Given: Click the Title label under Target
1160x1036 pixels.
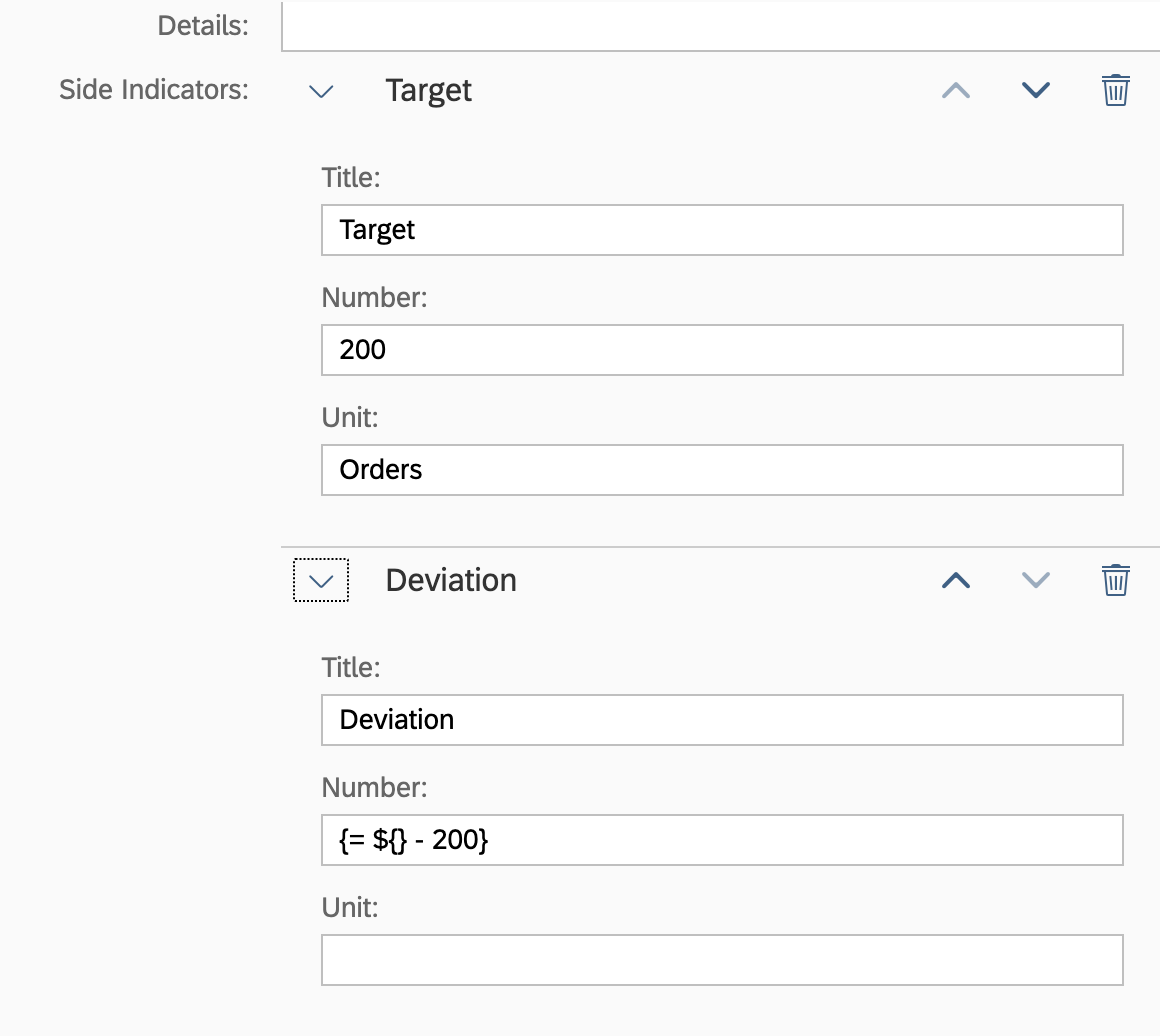Looking at the screenshot, I should [350, 177].
